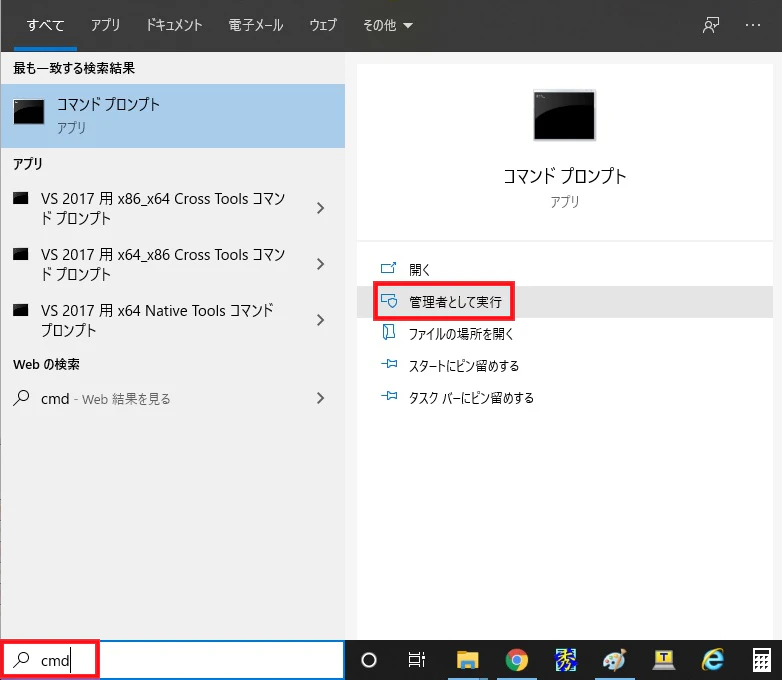Click the shield icon for 管理者として実行
Image resolution: width=782 pixels, height=680 pixels.
[389, 301]
